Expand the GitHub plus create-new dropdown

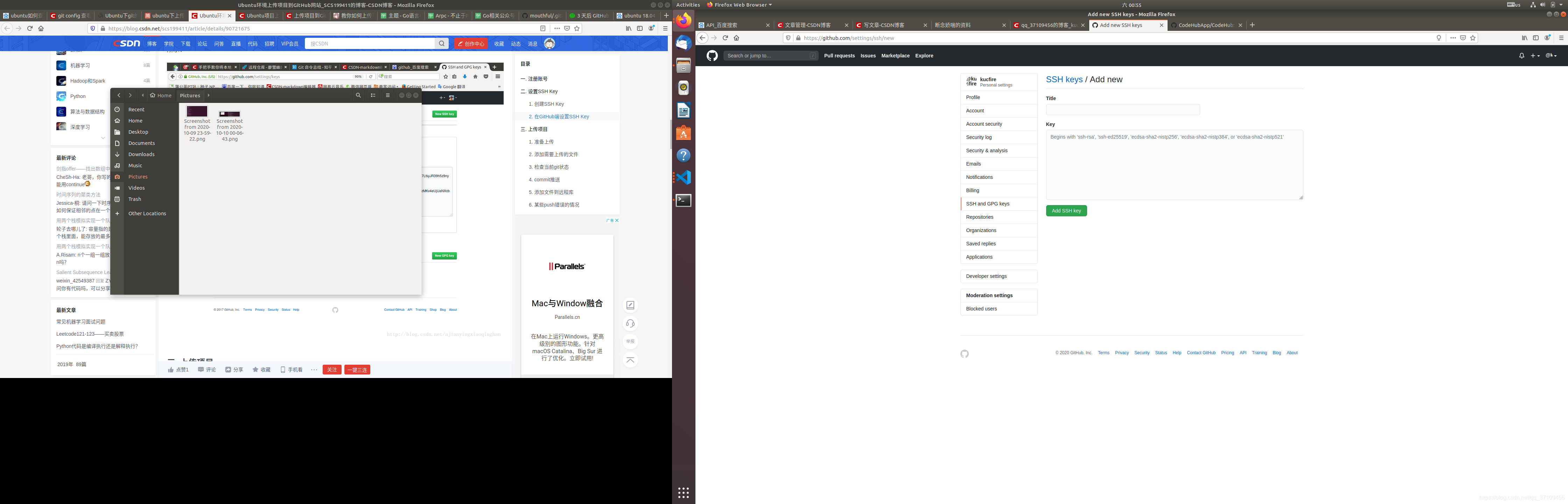pos(1535,55)
